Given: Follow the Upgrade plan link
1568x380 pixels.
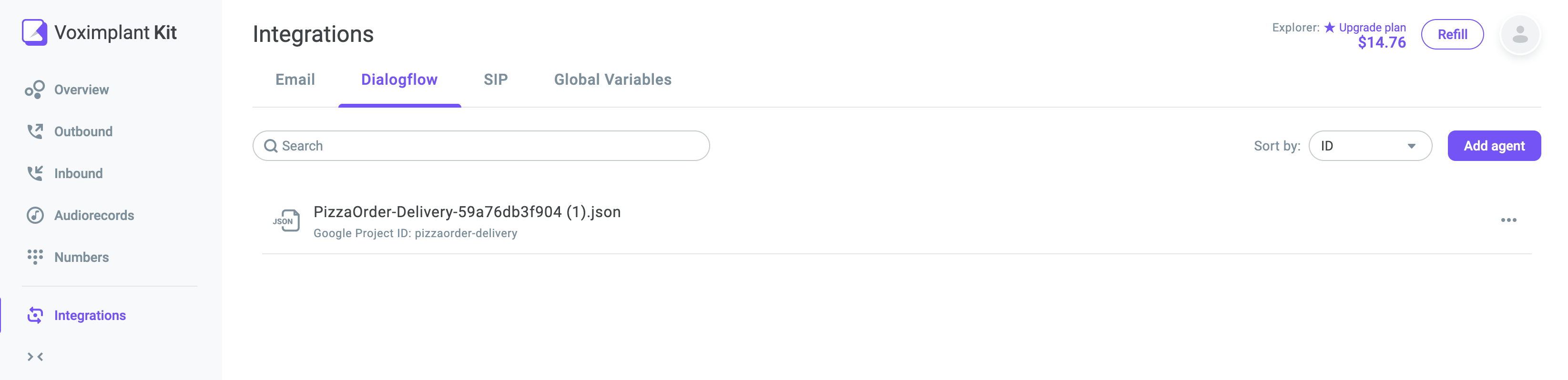Looking at the screenshot, I should tap(1372, 27).
